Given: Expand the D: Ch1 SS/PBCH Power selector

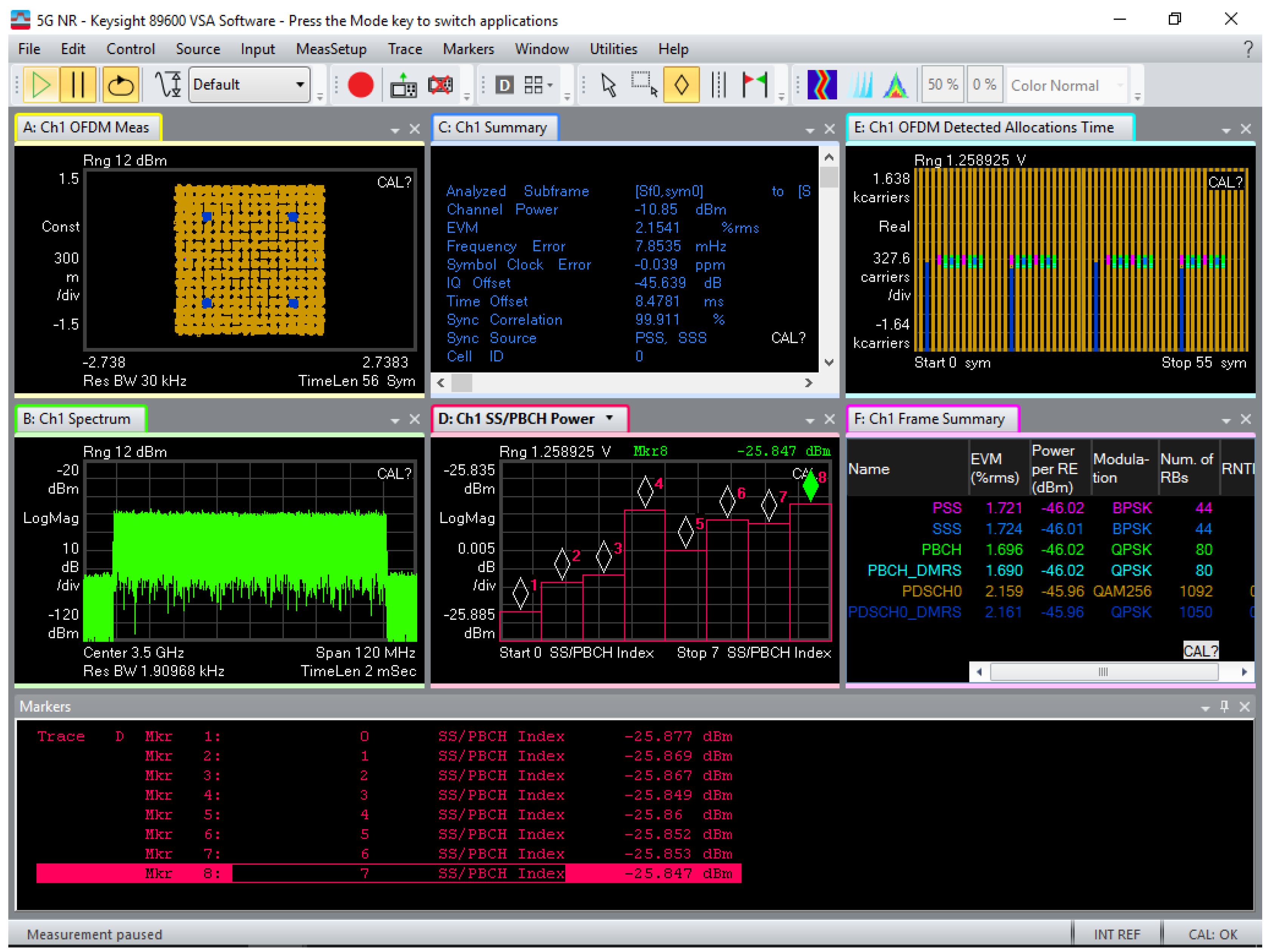Looking at the screenshot, I should (609, 418).
